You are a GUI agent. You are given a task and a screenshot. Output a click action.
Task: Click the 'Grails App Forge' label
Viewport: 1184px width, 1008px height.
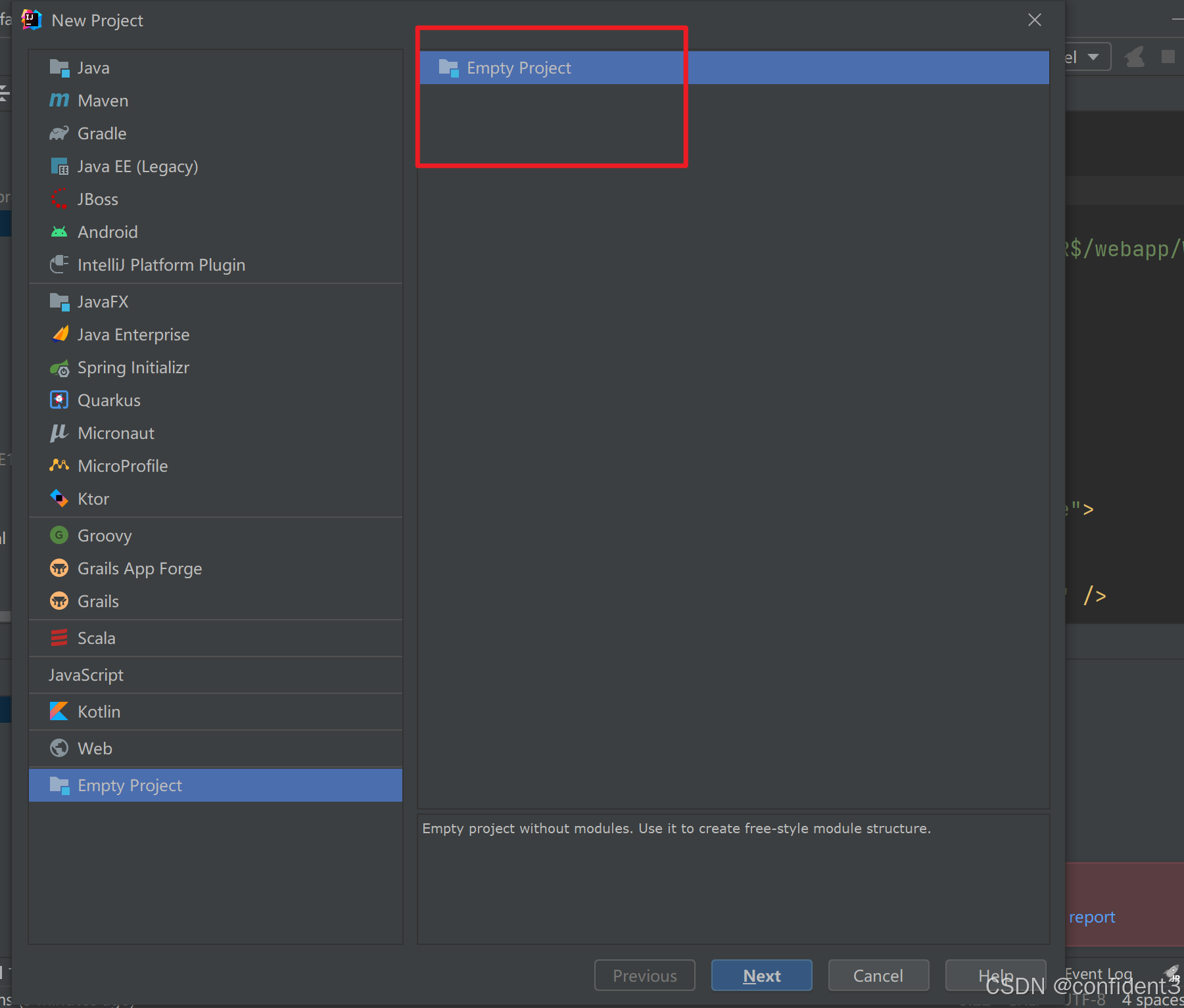click(x=140, y=568)
